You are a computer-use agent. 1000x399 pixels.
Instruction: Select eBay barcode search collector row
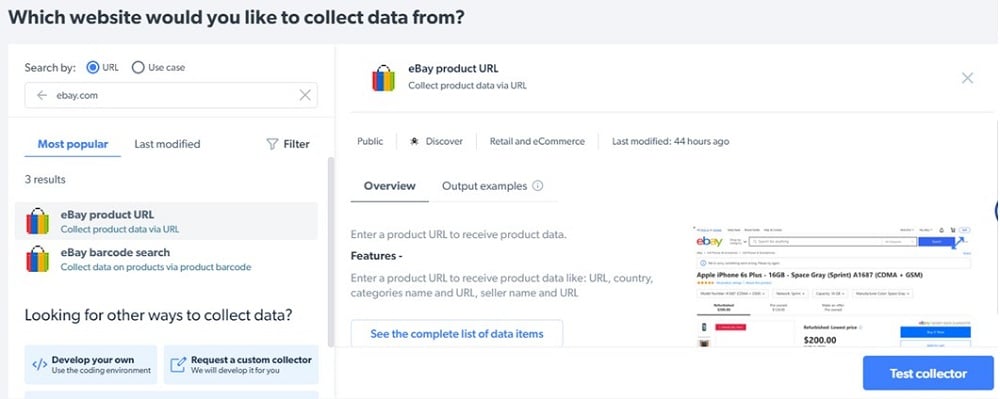coord(166,259)
